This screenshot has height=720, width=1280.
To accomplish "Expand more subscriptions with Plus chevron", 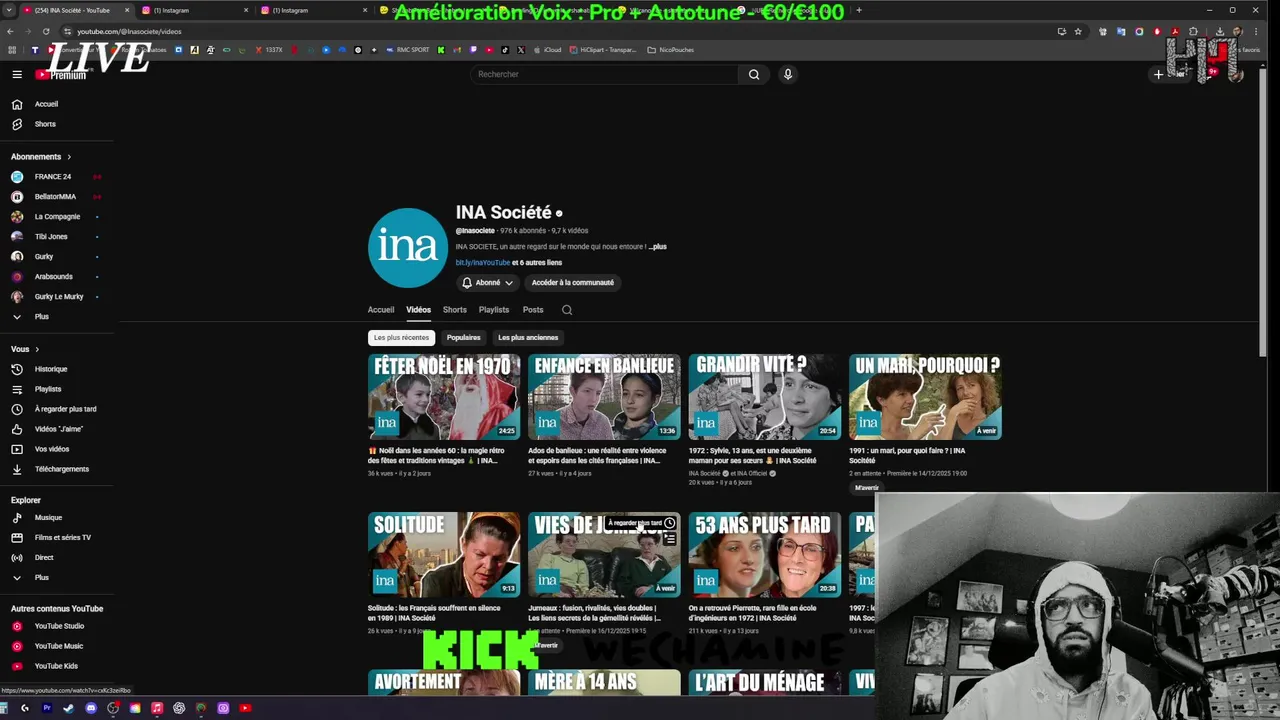I will (17, 317).
